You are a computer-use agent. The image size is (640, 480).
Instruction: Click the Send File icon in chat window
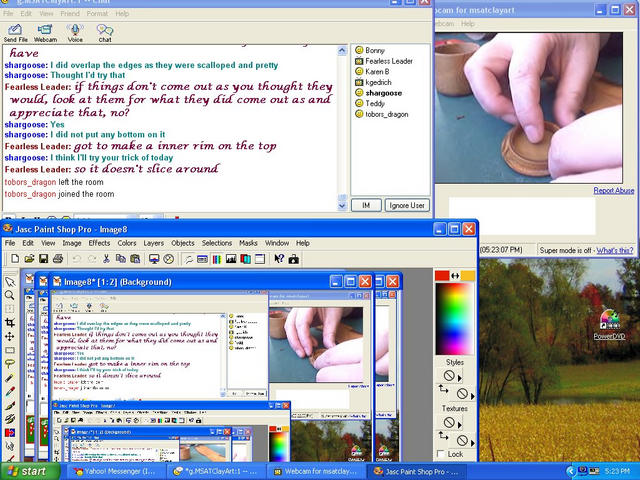(15, 33)
